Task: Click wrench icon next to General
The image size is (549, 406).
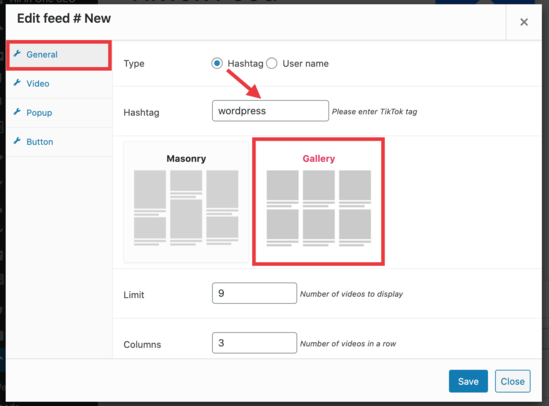Action: 17,54
